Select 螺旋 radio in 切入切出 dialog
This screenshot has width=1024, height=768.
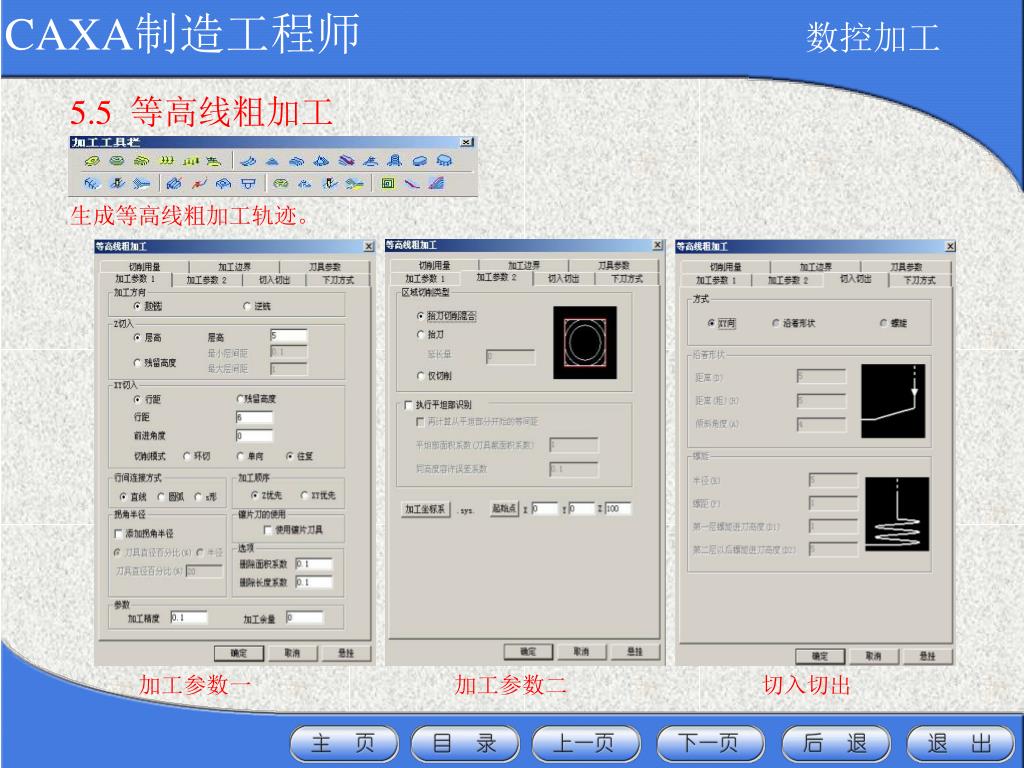[x=883, y=323]
